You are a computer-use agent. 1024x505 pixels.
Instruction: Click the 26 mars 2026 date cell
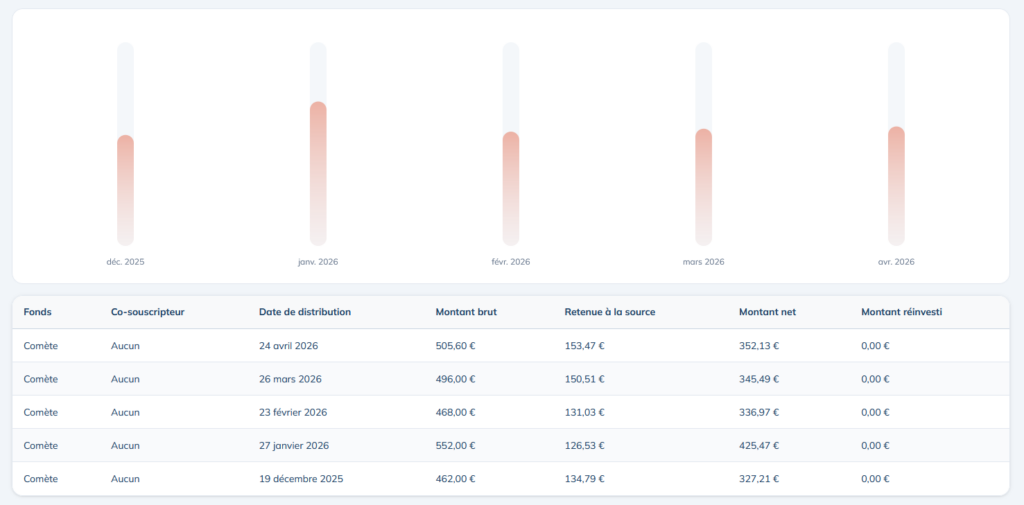click(290, 379)
